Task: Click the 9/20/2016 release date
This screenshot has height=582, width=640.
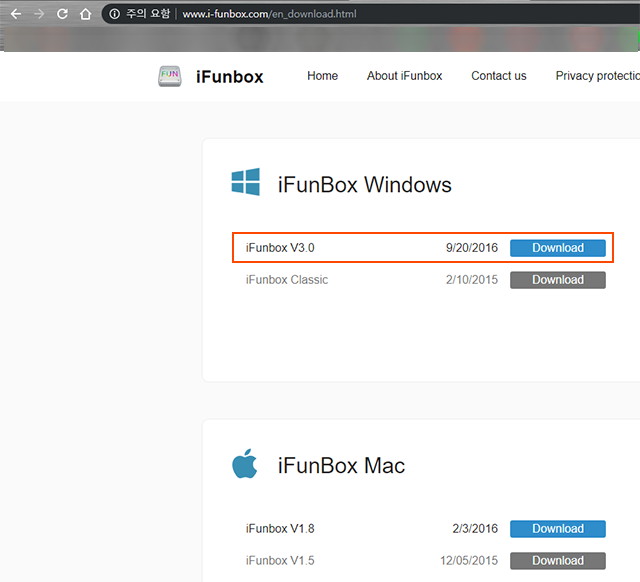Action: [472, 248]
